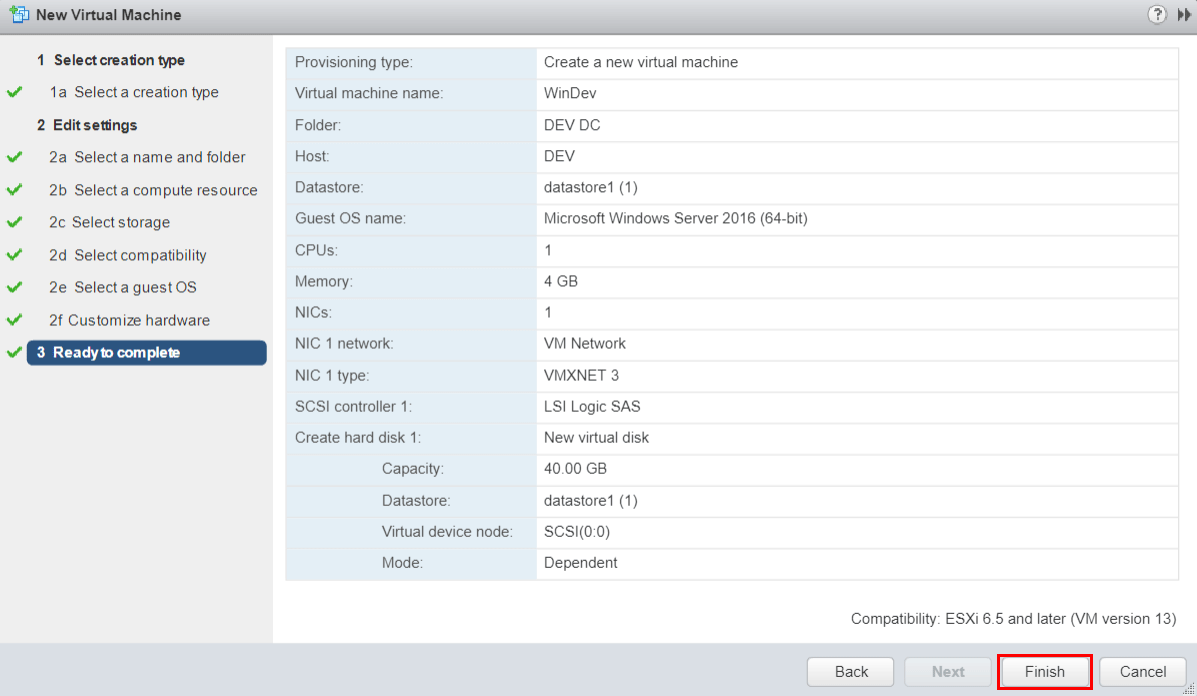
Task: Click the hard disk Datastore value 'datastore1 (1)'
Action: point(590,501)
